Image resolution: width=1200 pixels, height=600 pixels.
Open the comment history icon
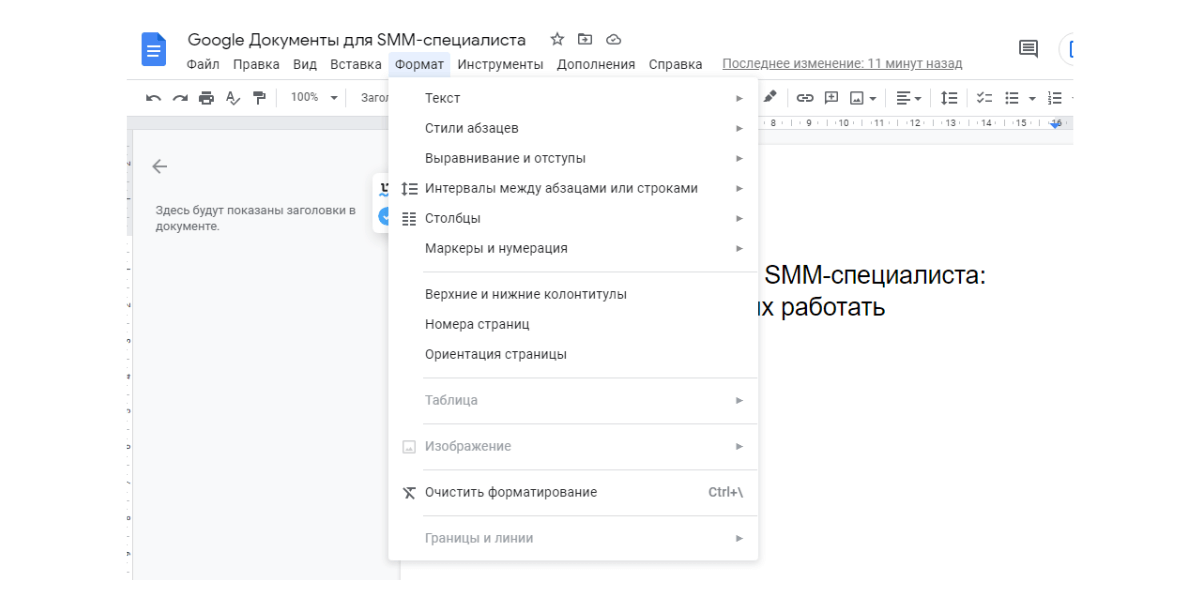1028,48
